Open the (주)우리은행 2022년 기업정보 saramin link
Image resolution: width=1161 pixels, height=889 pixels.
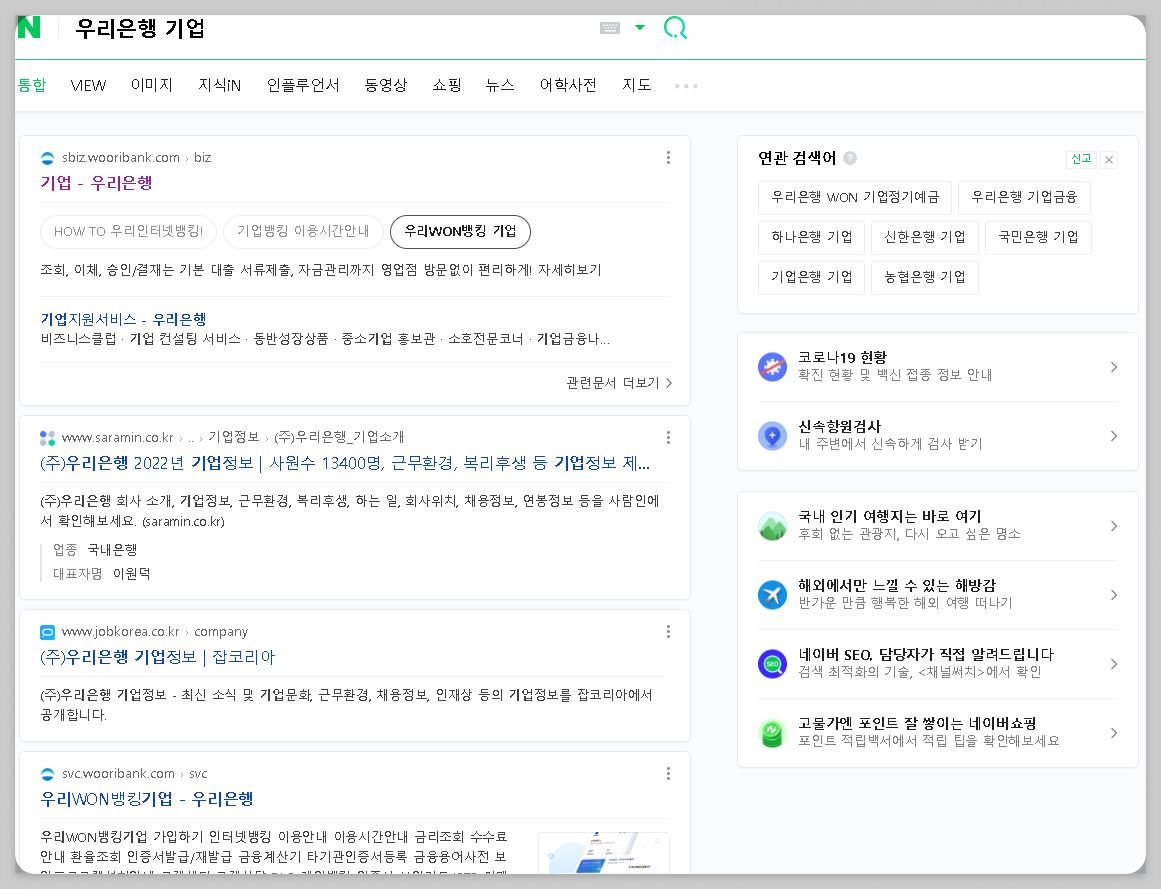pos(345,463)
